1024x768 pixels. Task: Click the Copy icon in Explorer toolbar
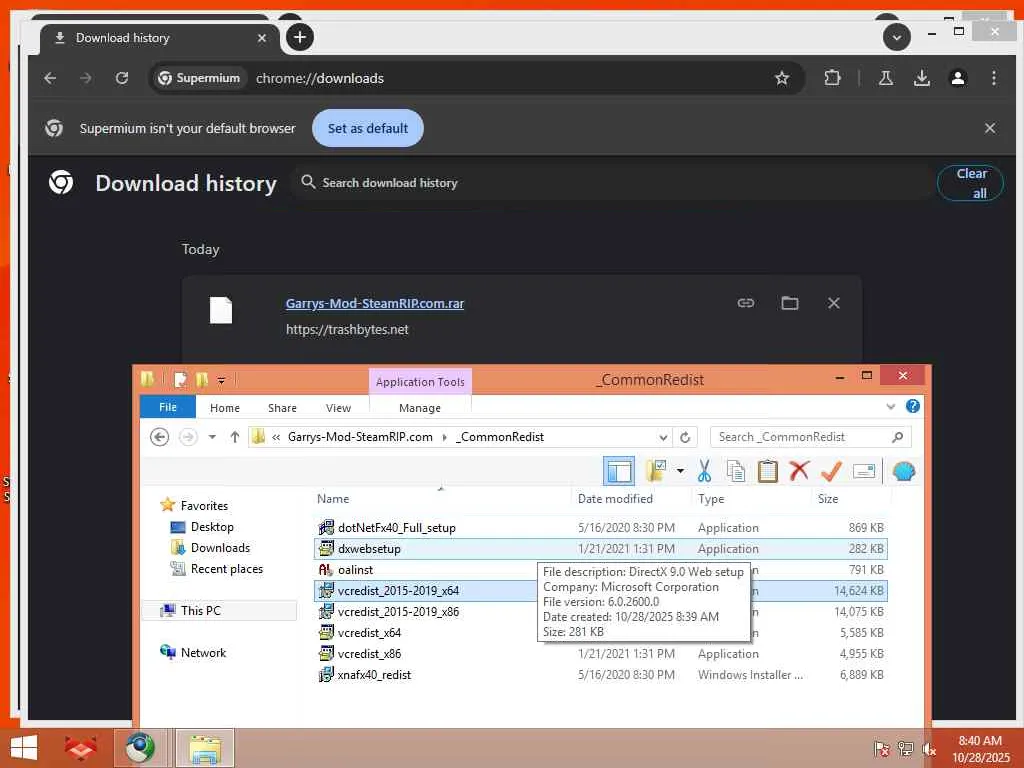(x=736, y=471)
